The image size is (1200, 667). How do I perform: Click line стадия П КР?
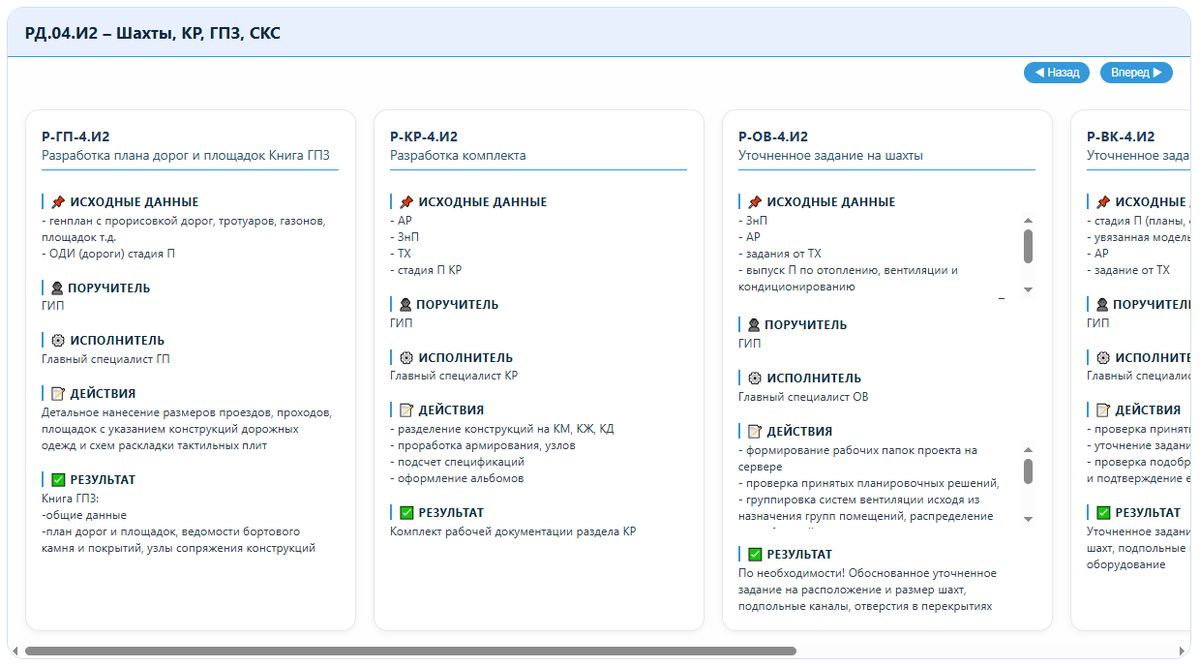(x=426, y=270)
